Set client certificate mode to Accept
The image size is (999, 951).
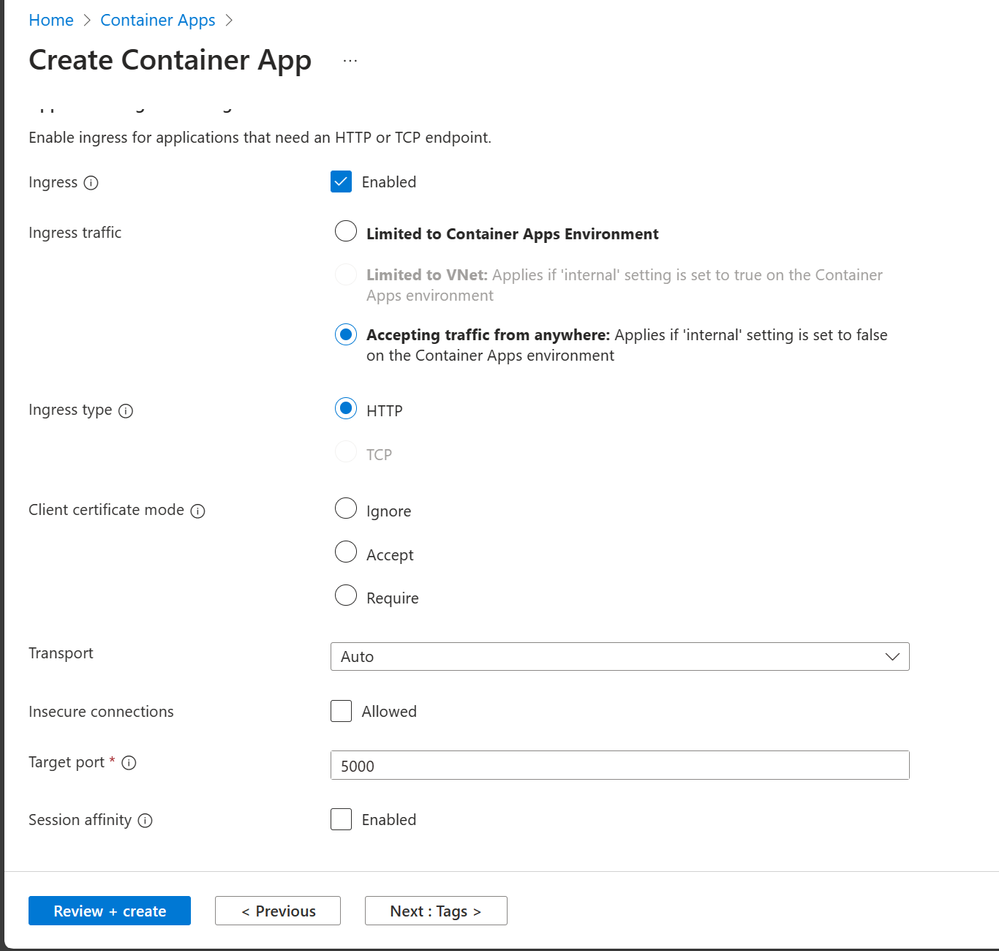coord(346,553)
